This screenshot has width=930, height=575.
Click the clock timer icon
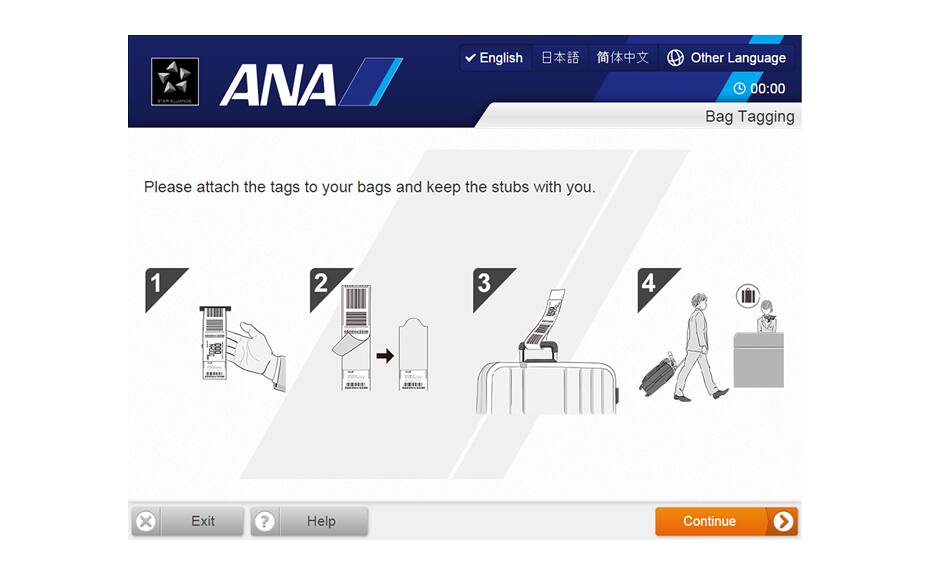point(739,88)
